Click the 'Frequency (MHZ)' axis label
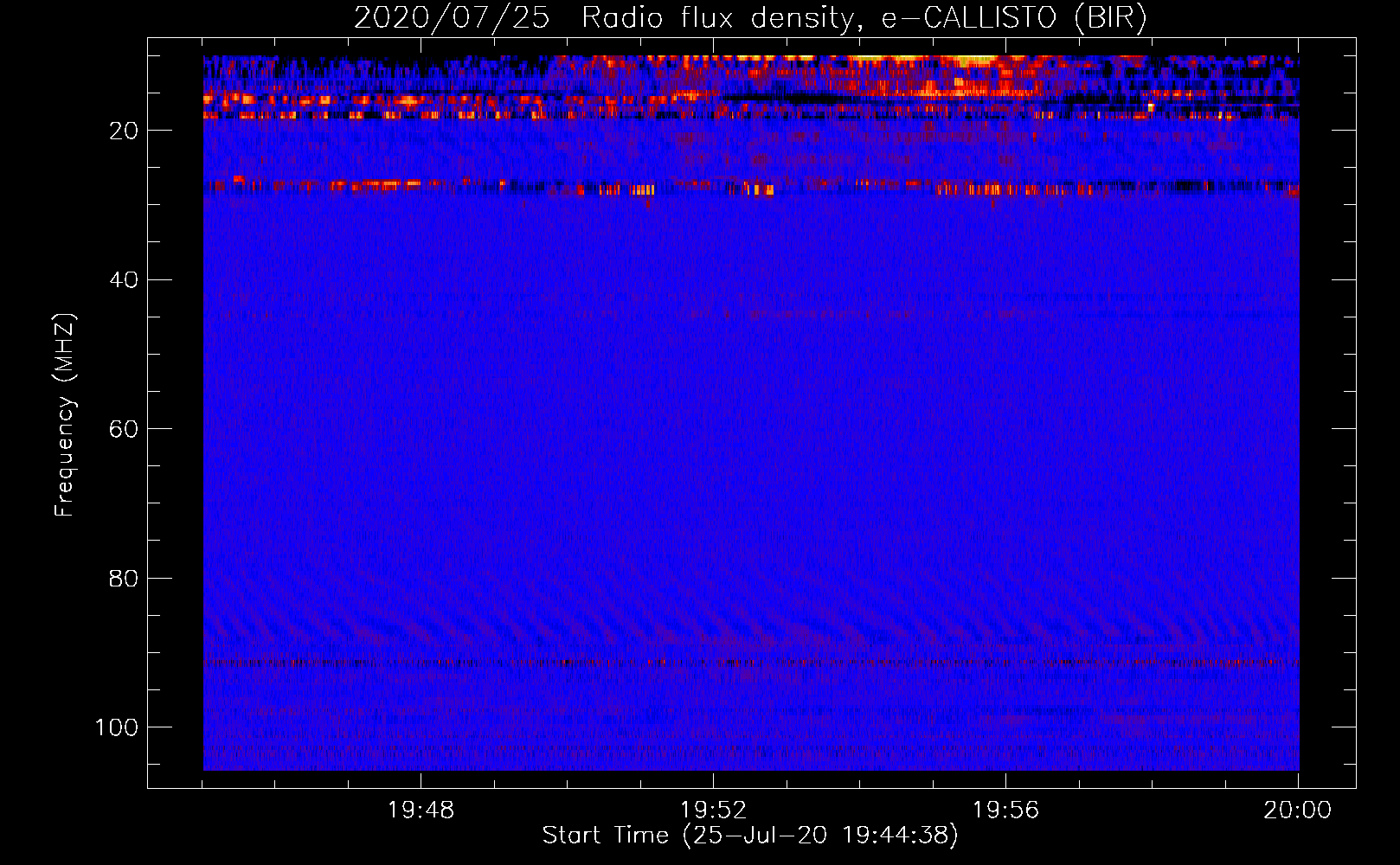Screen dimensions: 1400x865 point(66,415)
